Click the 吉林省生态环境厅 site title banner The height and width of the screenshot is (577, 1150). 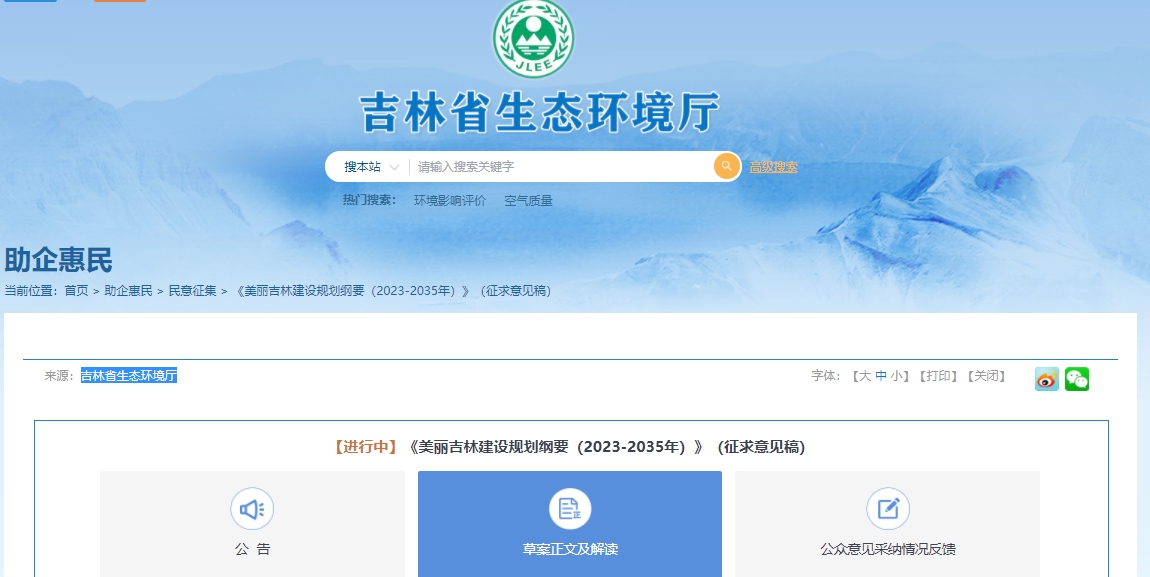coord(540,113)
